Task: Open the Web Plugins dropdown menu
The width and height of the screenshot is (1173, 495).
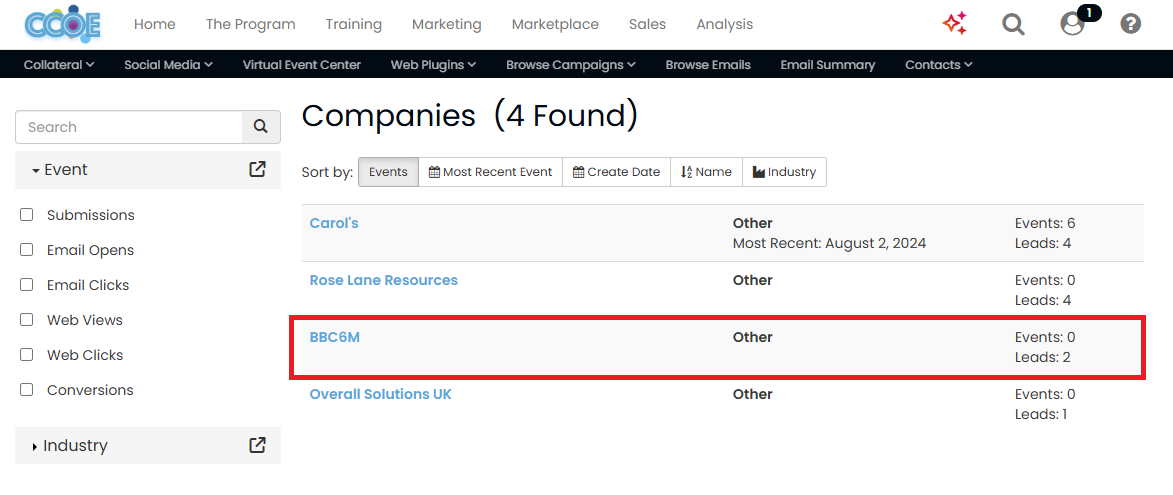Action: (x=433, y=65)
